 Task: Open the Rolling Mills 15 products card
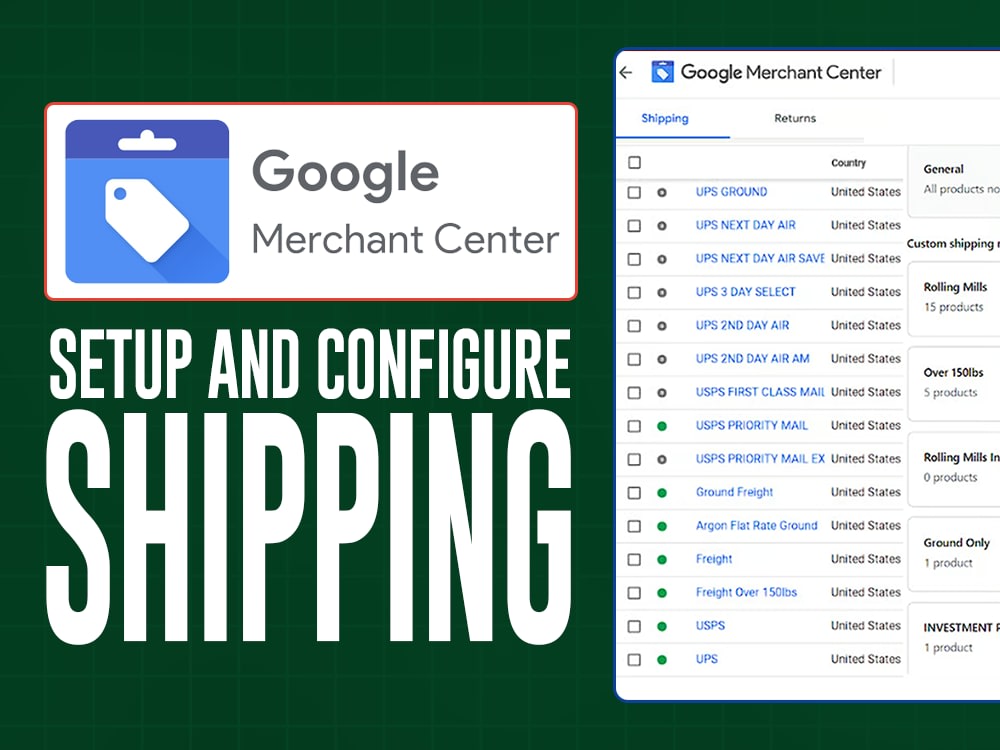(x=955, y=298)
